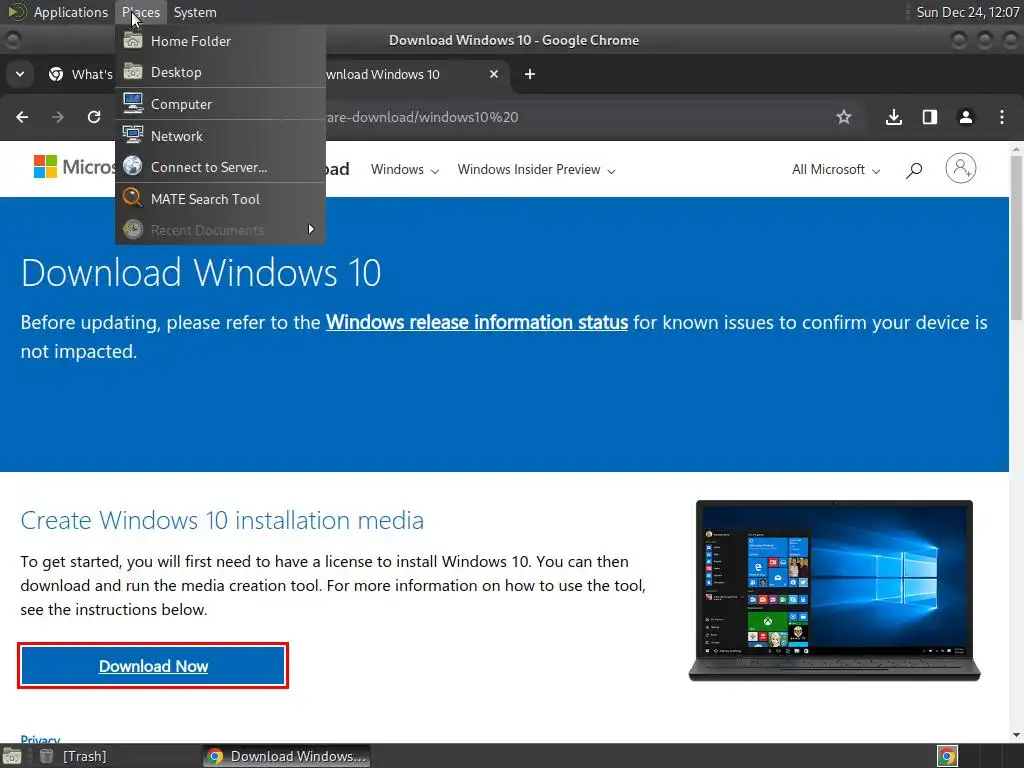
Task: Open Chrome three-dot menu
Action: (x=1002, y=117)
